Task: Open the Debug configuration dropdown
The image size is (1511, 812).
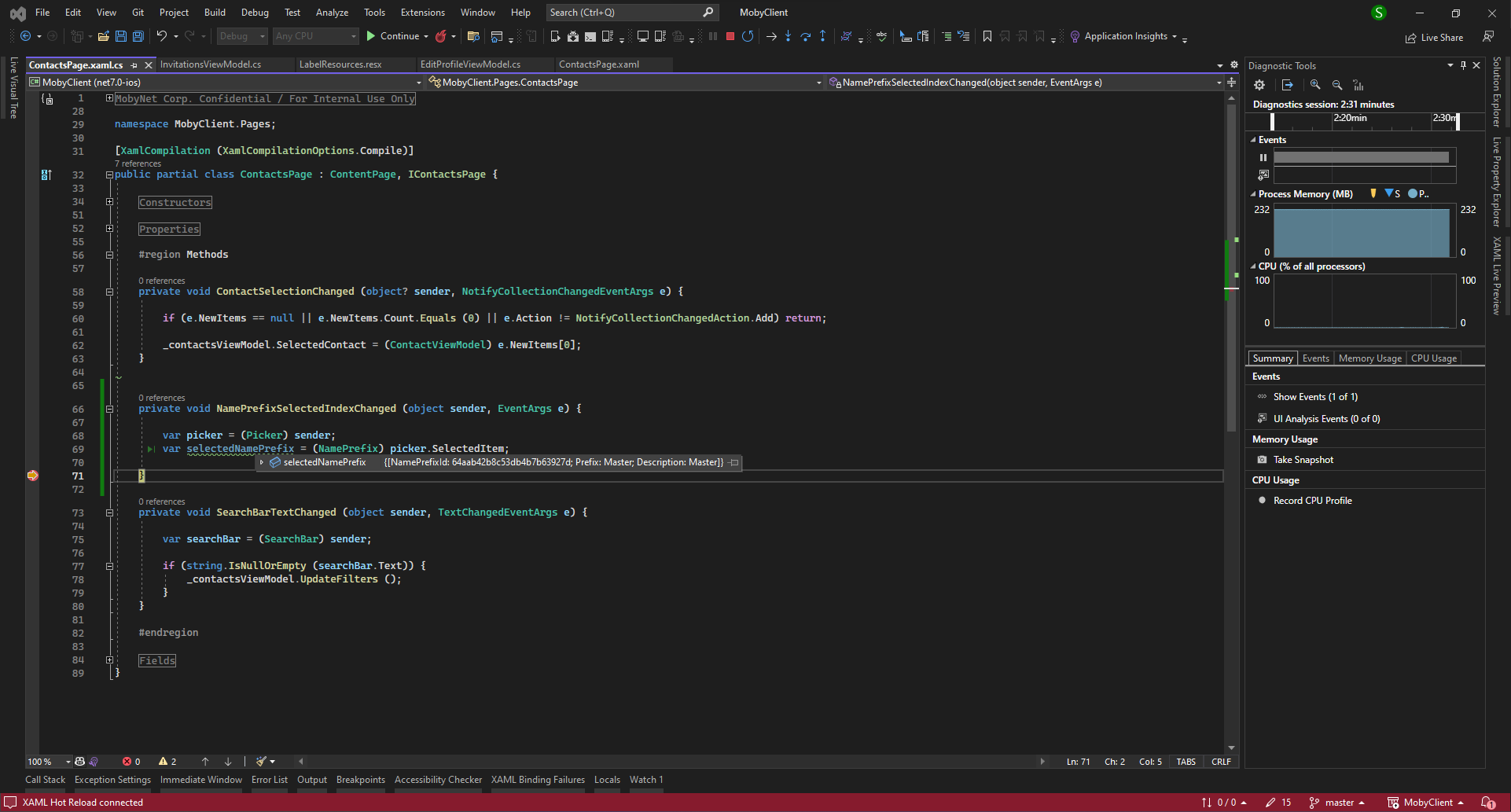Action: tap(241, 36)
